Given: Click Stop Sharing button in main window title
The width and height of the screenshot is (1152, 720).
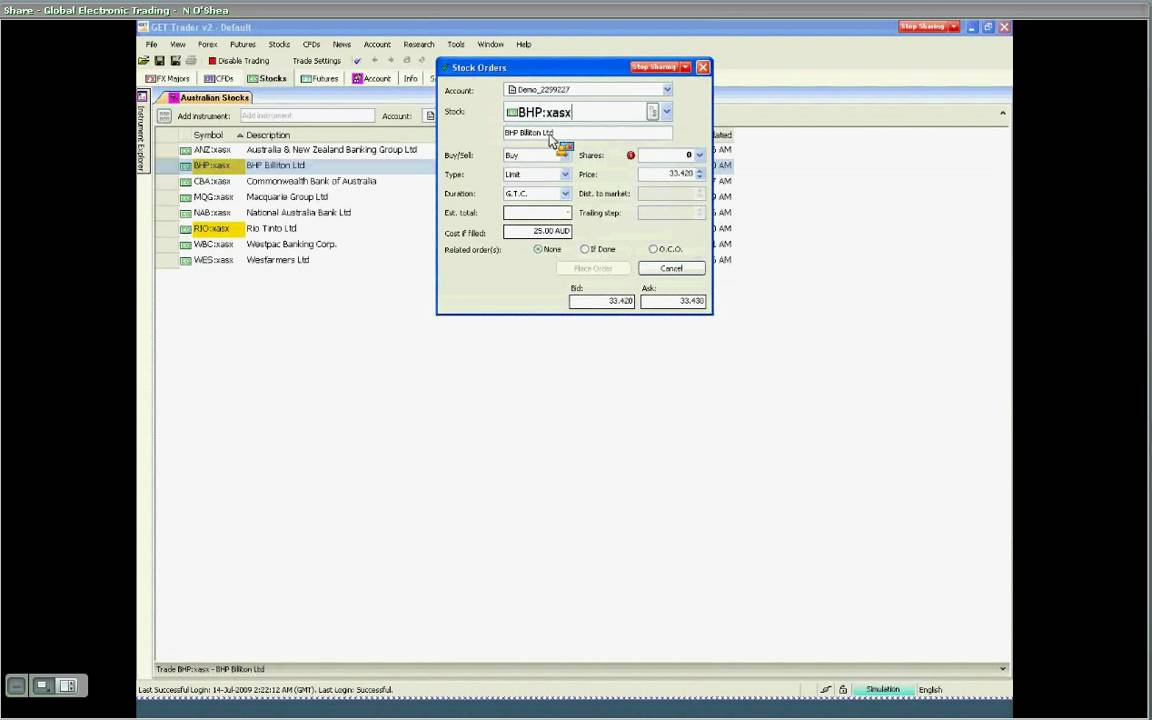Looking at the screenshot, I should 923,26.
